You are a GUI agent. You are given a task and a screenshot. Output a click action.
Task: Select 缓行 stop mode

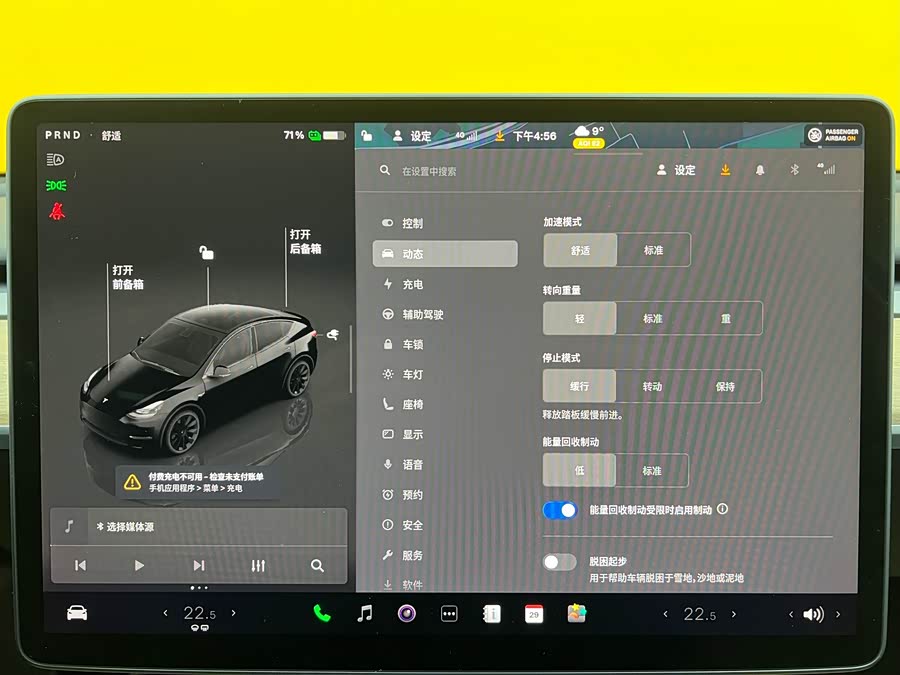(x=579, y=386)
